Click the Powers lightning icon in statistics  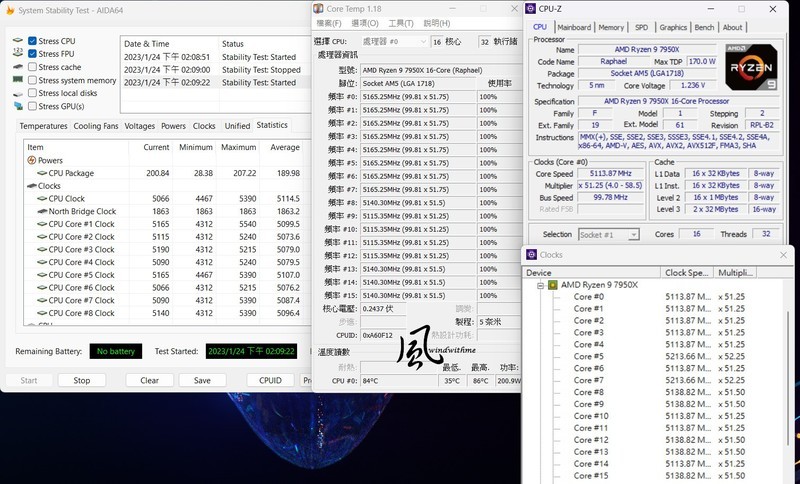(x=32, y=160)
